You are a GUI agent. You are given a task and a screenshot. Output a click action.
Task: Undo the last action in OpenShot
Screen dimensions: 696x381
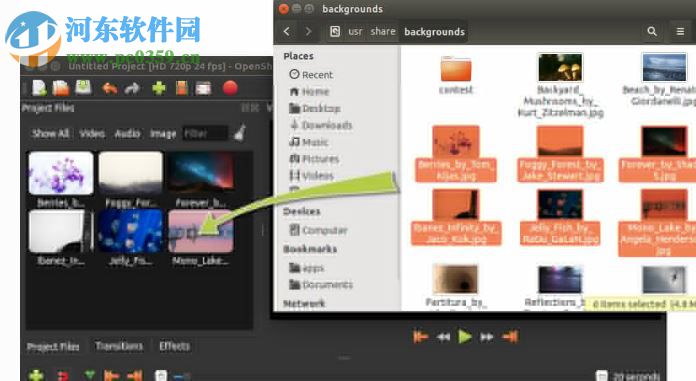pyautogui.click(x=110, y=88)
